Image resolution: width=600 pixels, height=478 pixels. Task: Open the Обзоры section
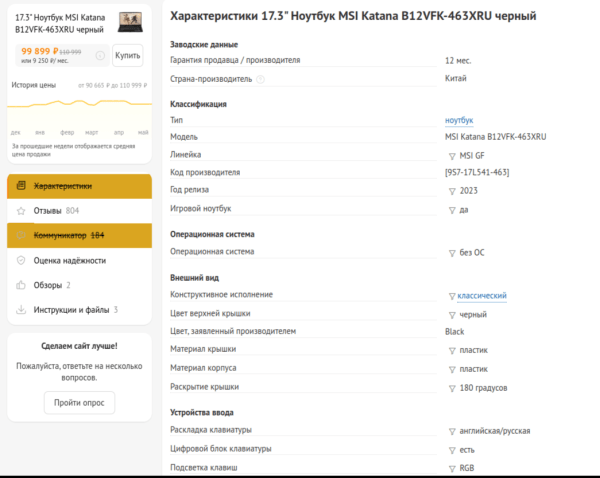click(80, 285)
